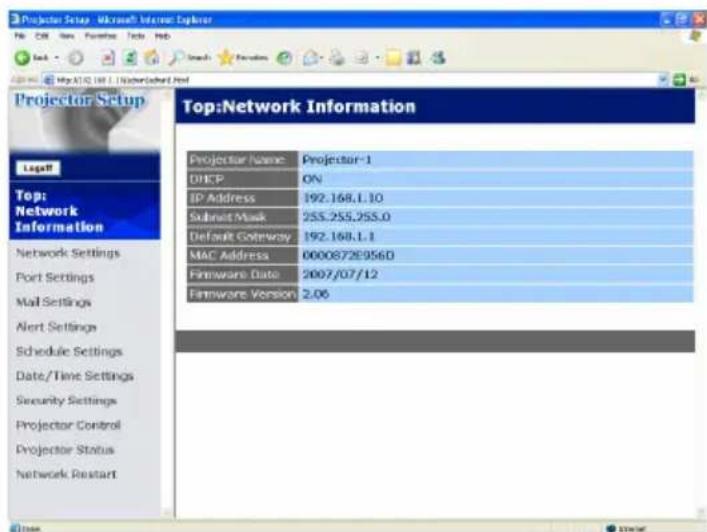Open Projector Status link
Image resolution: width=707 pixels, height=532 pixels.
coord(65,449)
